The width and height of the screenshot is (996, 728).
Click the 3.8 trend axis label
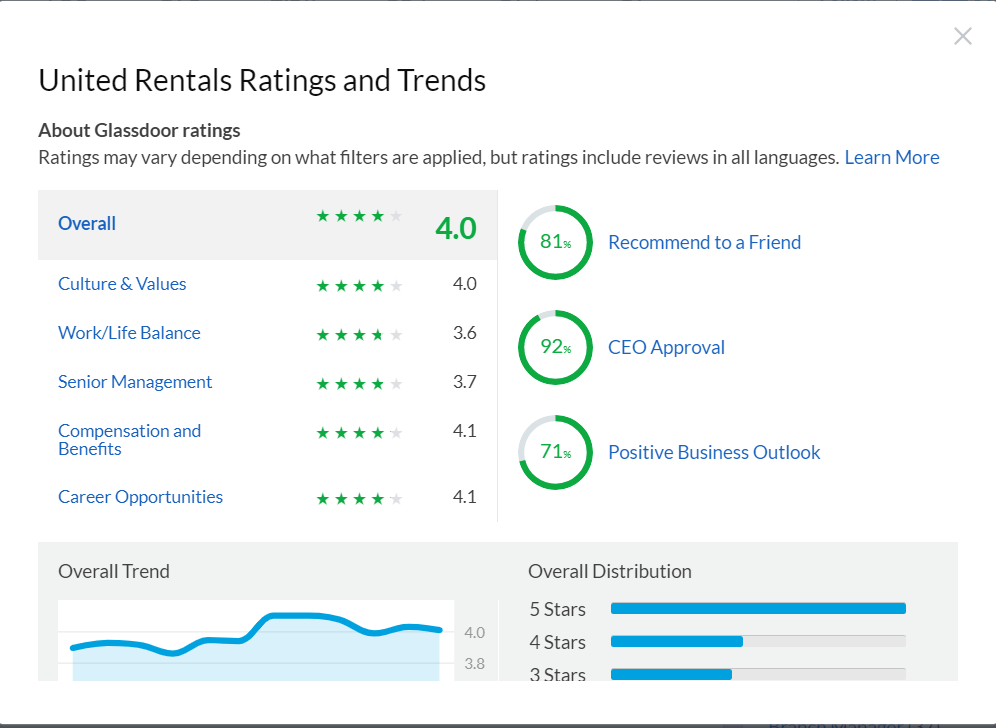coord(474,664)
